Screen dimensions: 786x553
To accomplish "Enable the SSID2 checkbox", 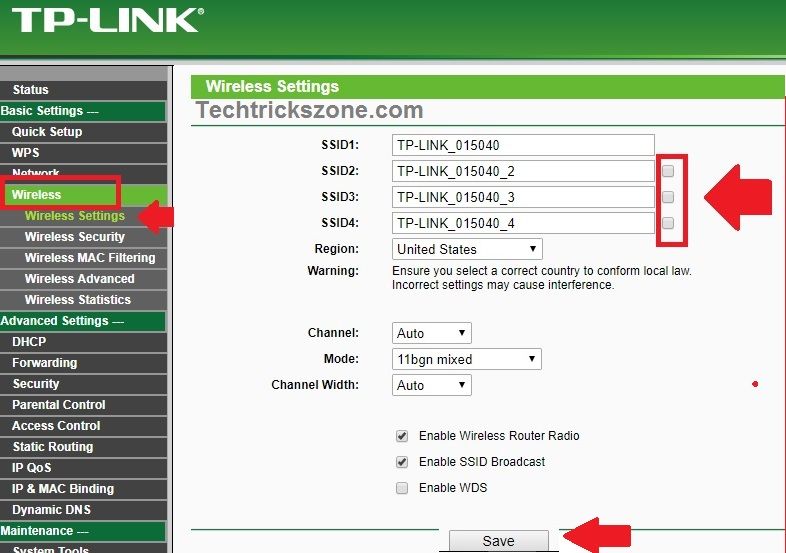I will click(668, 171).
